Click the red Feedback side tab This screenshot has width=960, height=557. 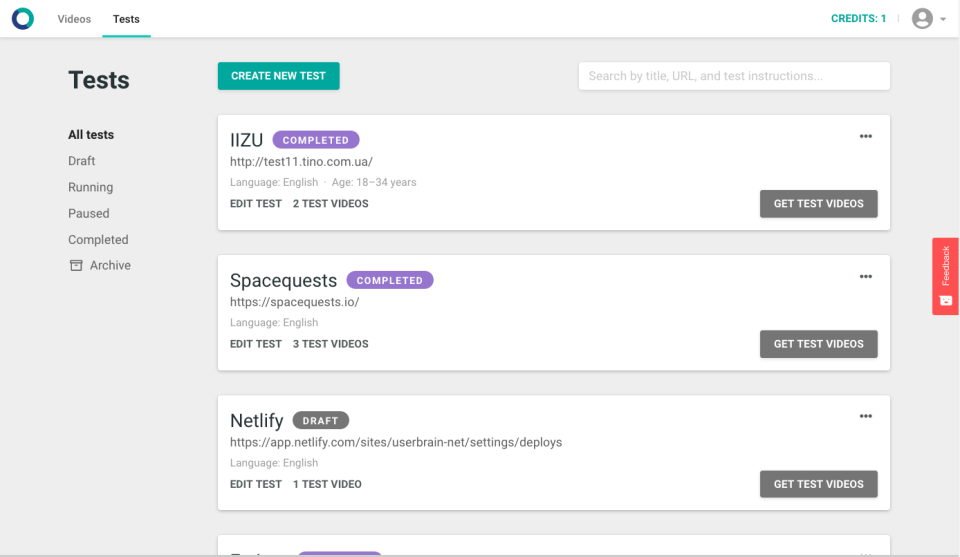(x=945, y=276)
